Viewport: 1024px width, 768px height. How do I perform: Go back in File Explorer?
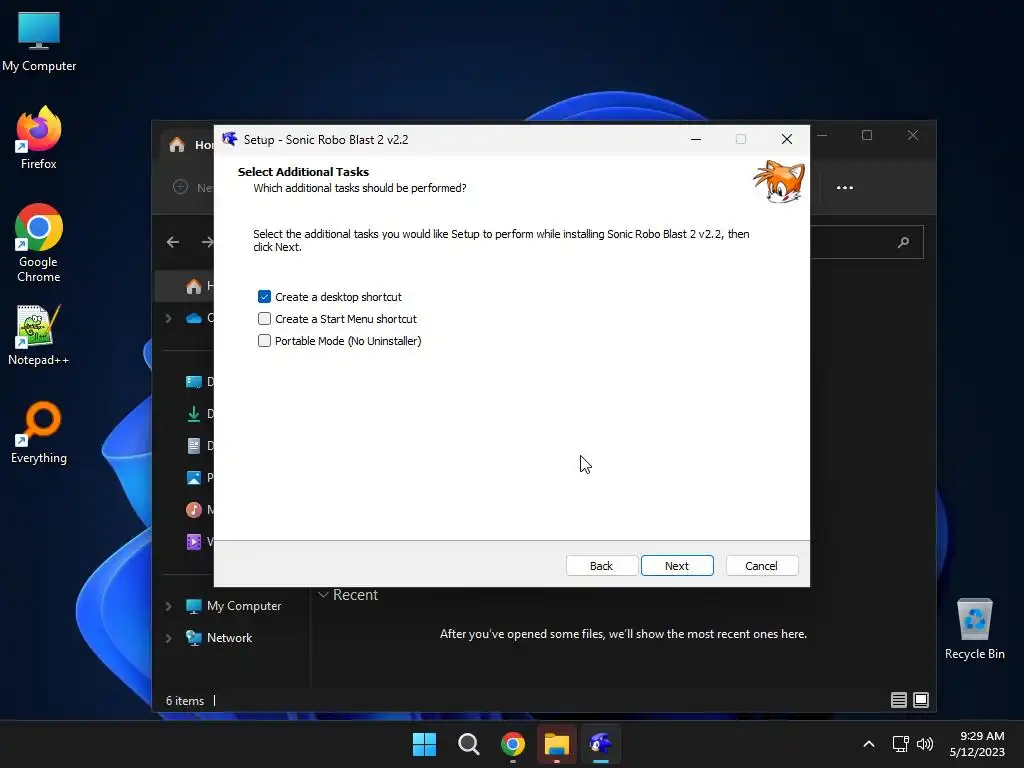[x=172, y=242]
